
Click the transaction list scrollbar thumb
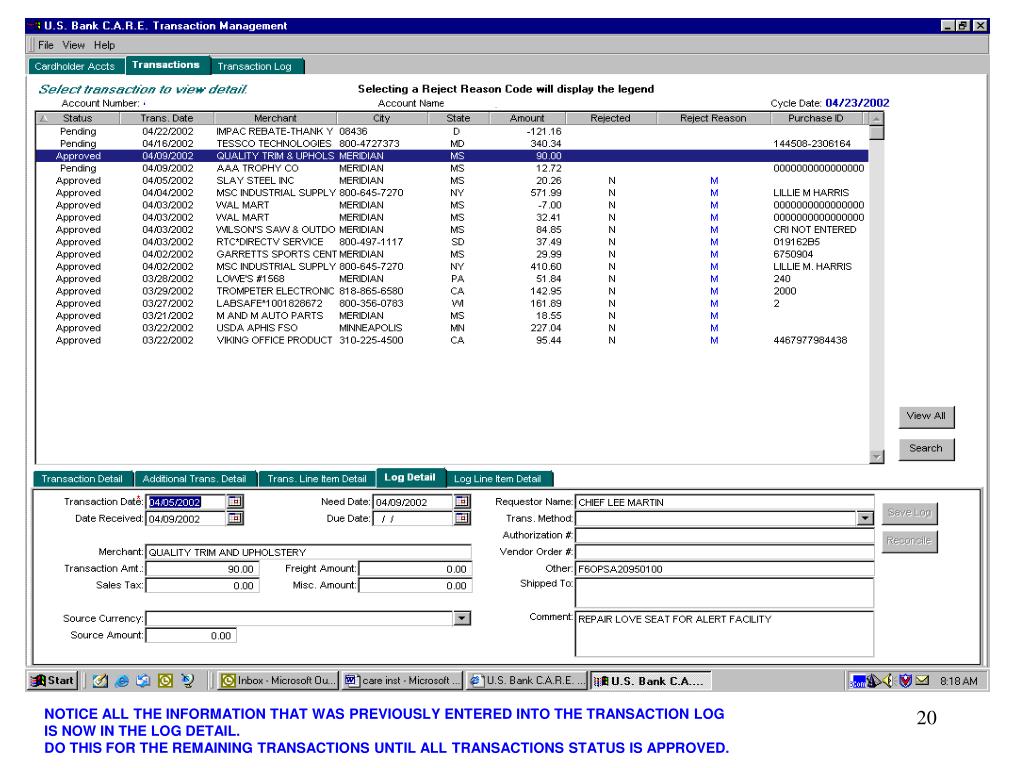pos(877,133)
